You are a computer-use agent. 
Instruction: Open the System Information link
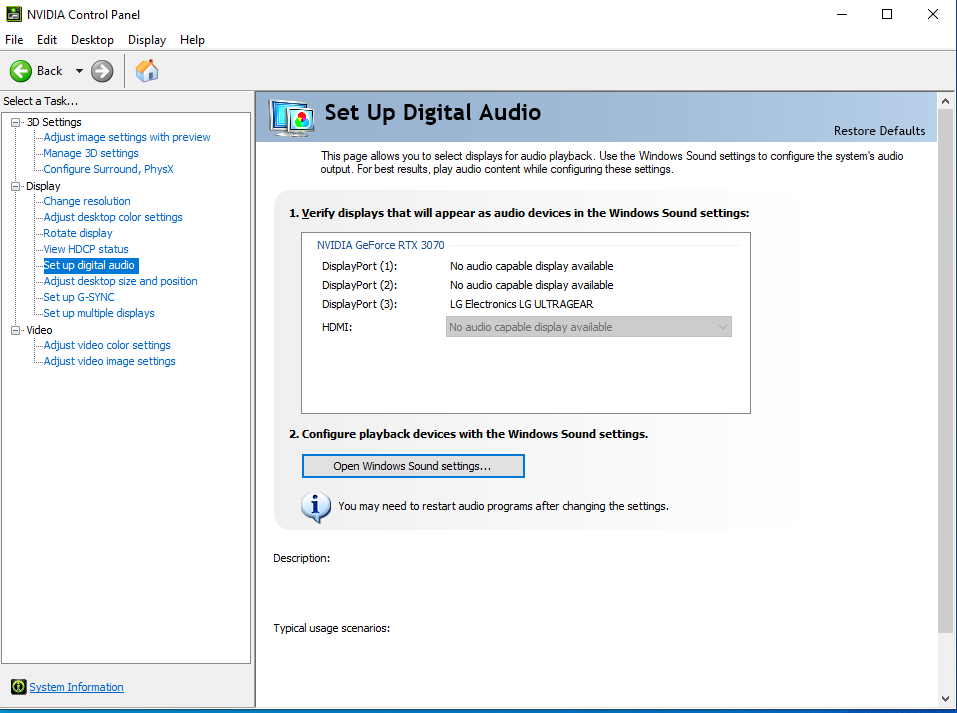[x=76, y=687]
